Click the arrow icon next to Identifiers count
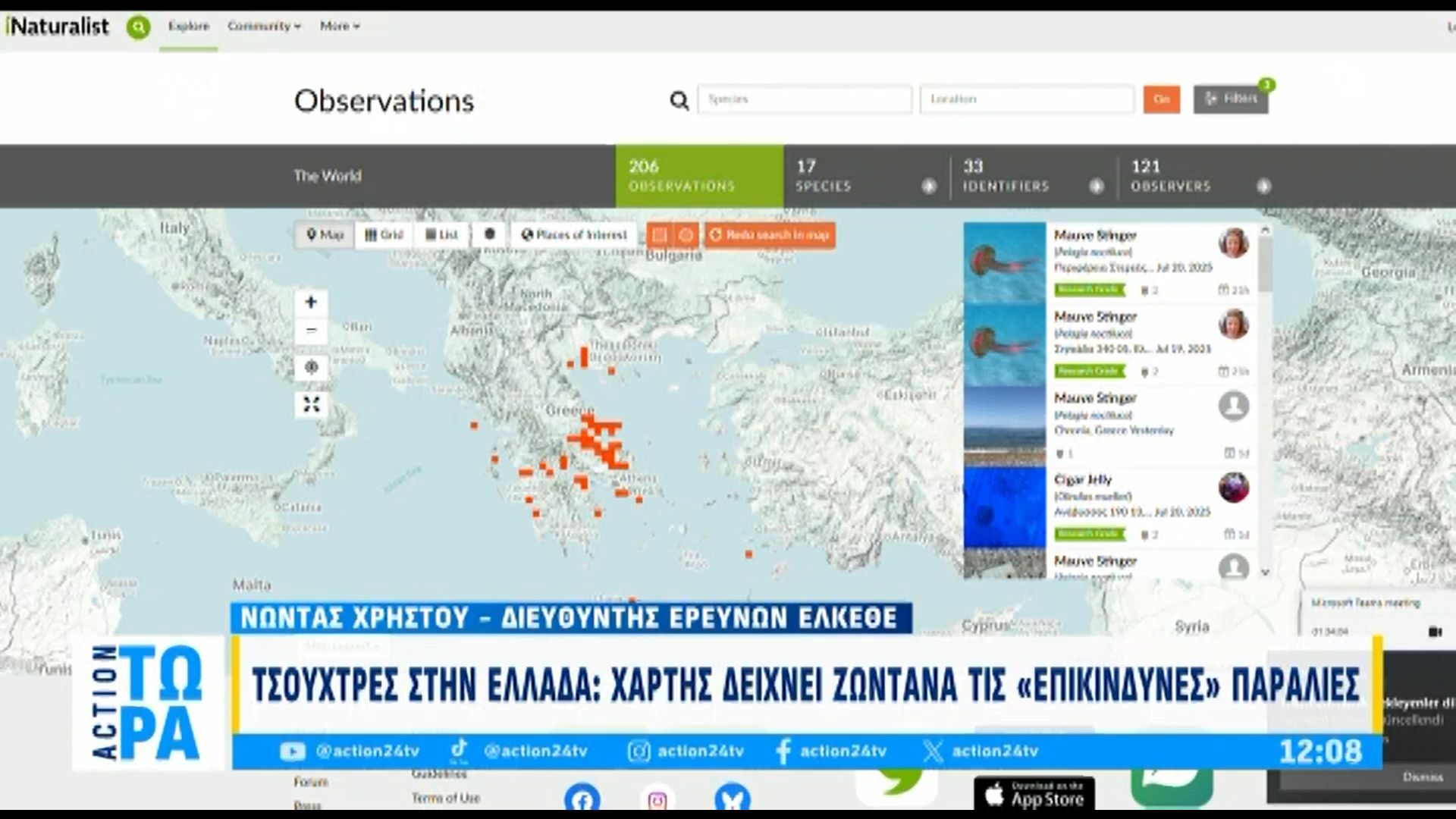 pyautogui.click(x=1097, y=187)
